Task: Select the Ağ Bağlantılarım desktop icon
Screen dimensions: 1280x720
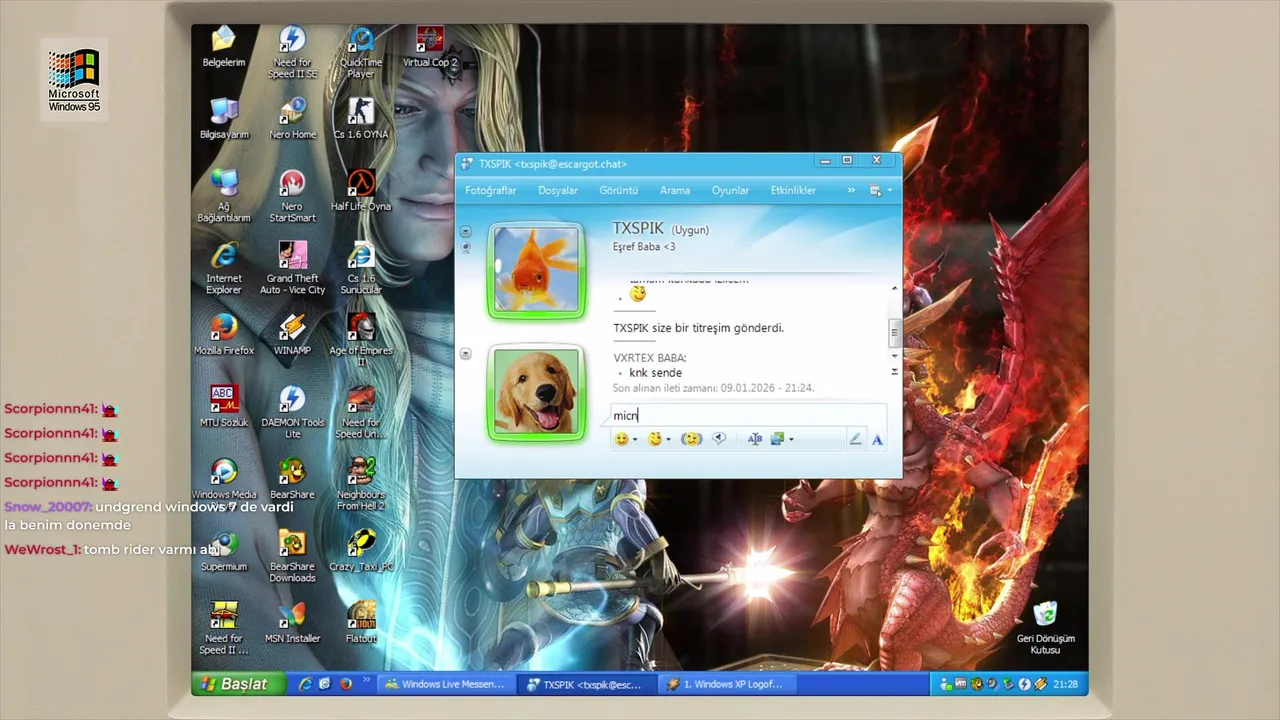Action: pyautogui.click(x=224, y=197)
